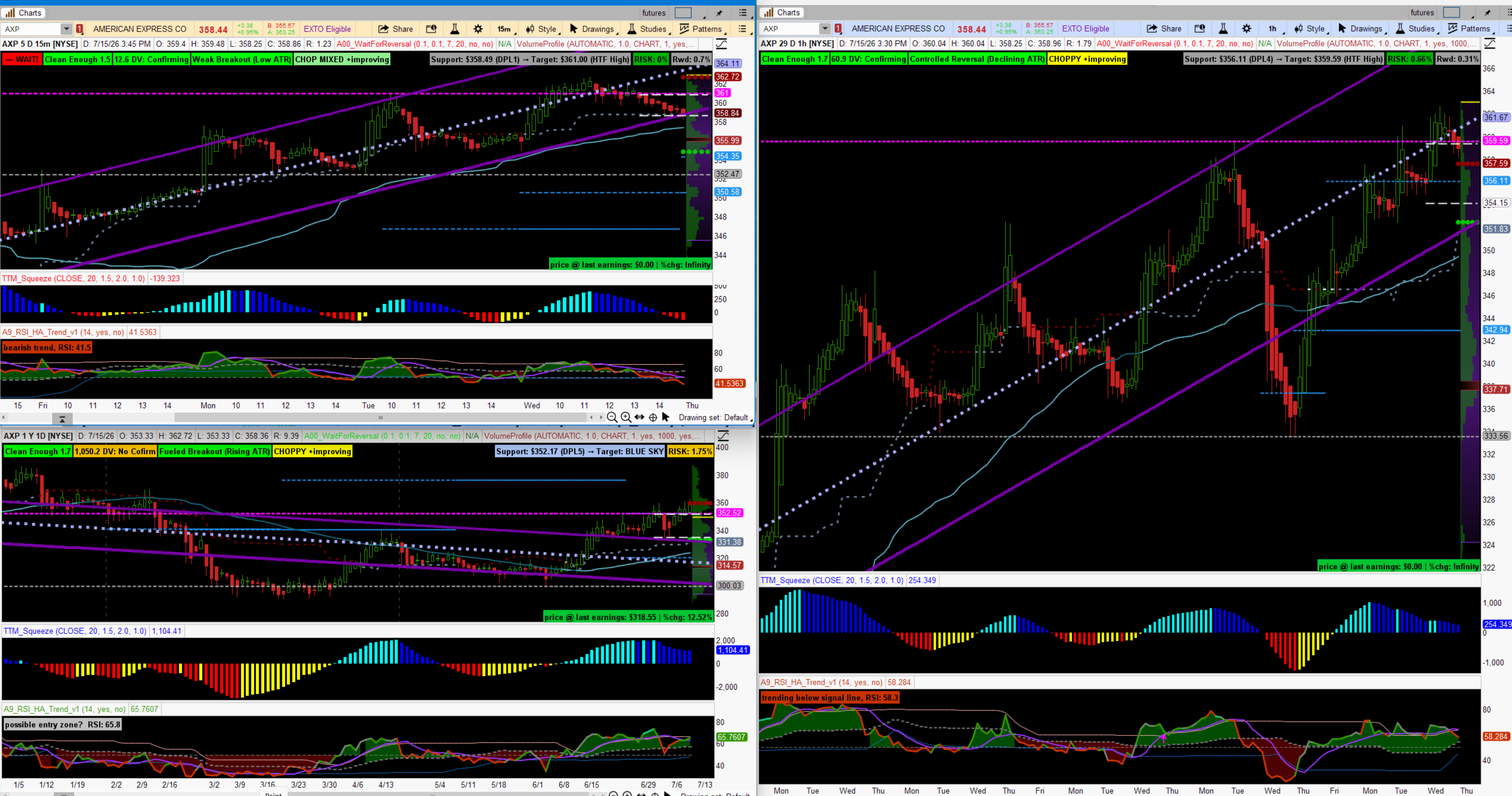Click red alert badge next to left AXP symbol

click(80, 29)
